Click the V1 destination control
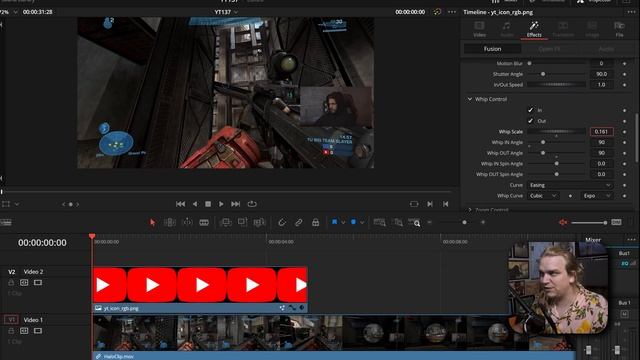 point(11,320)
